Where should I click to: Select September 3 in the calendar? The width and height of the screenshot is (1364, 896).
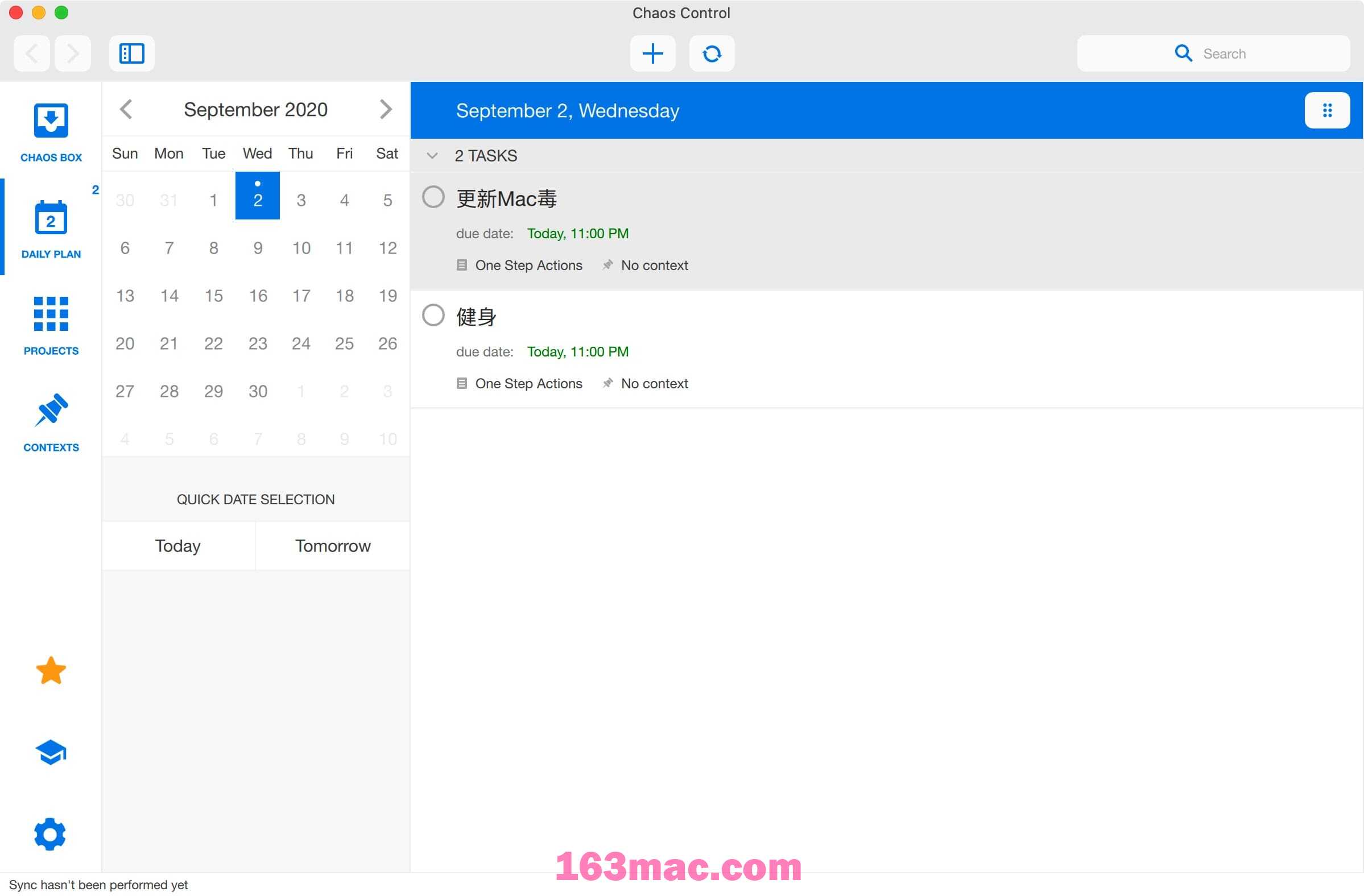(301, 200)
